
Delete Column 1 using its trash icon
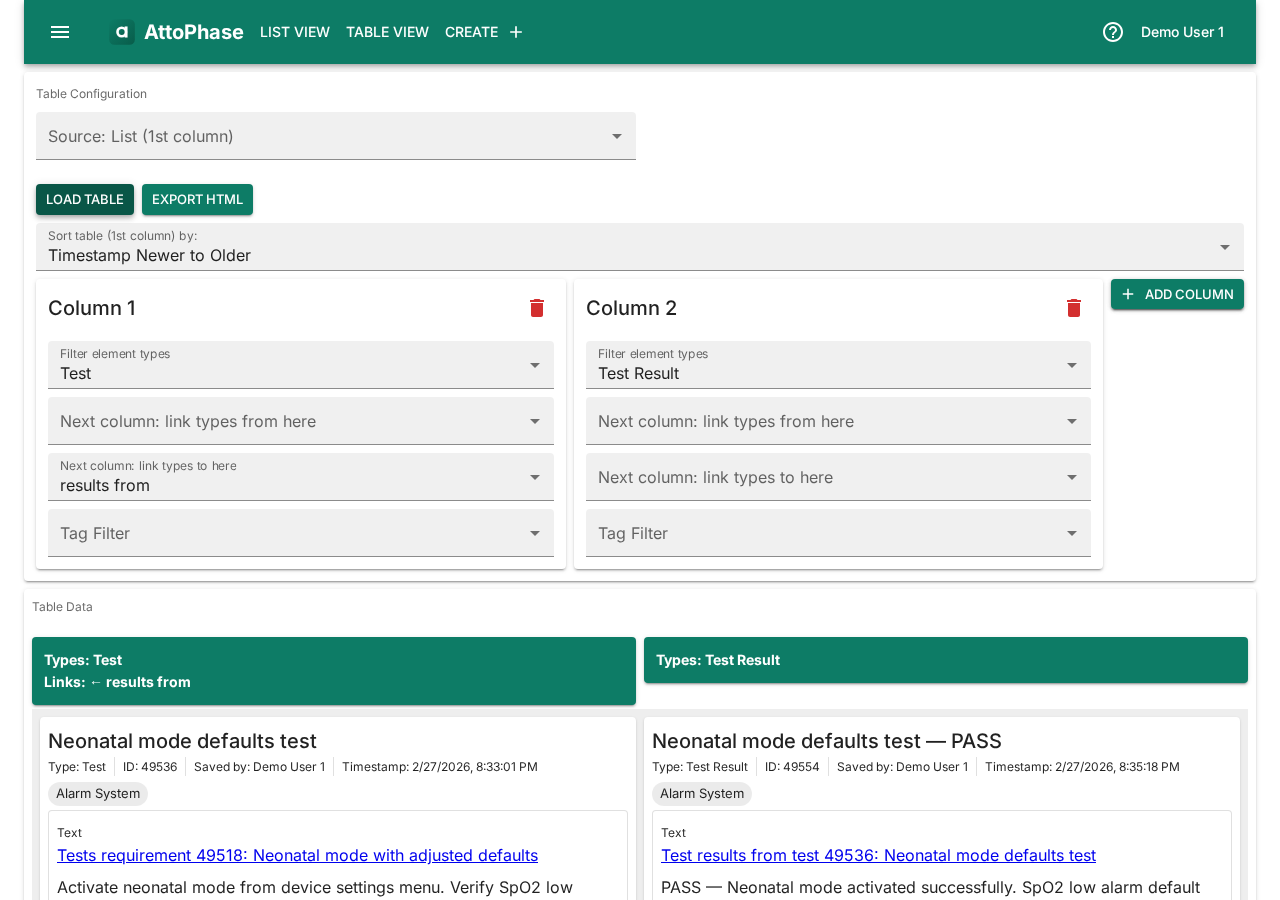(537, 307)
